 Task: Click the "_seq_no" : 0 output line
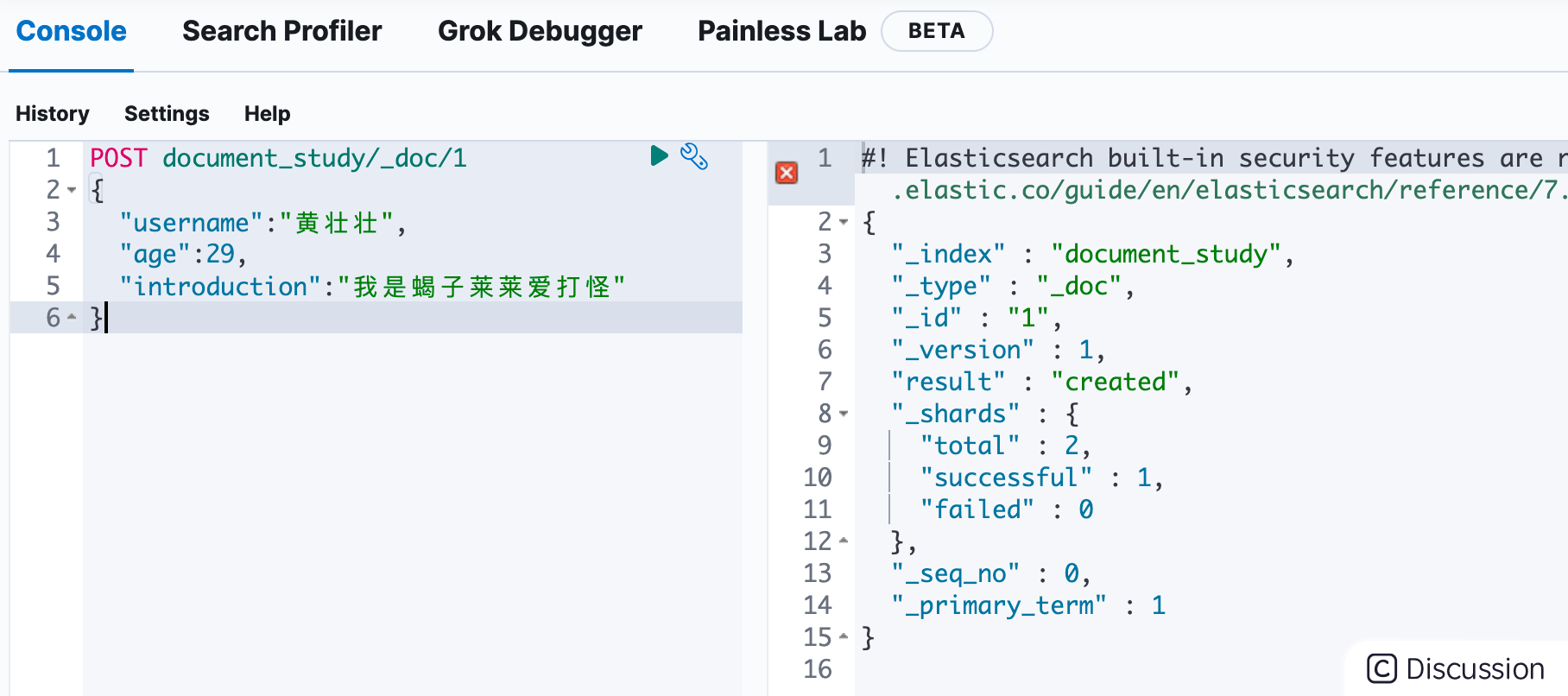click(x=991, y=573)
